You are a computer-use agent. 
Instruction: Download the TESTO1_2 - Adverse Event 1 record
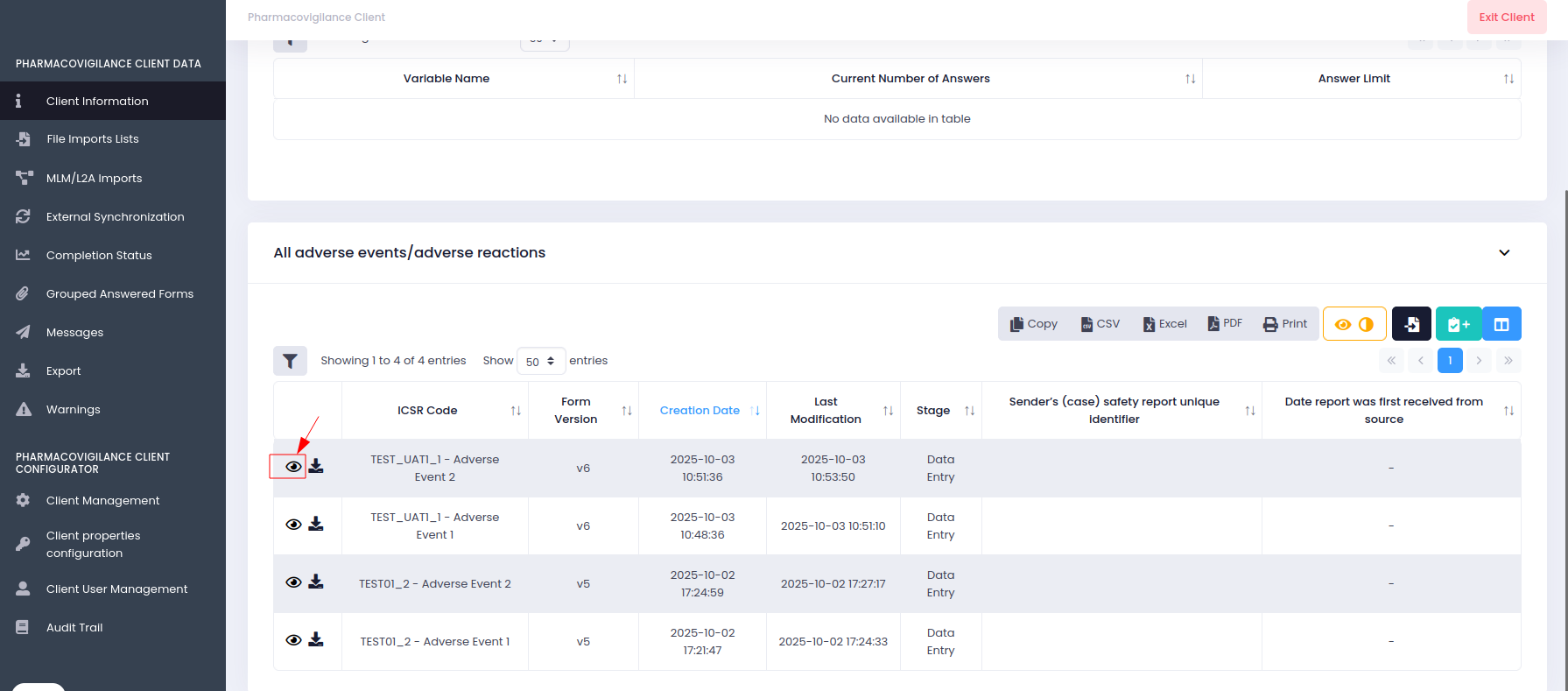click(316, 640)
